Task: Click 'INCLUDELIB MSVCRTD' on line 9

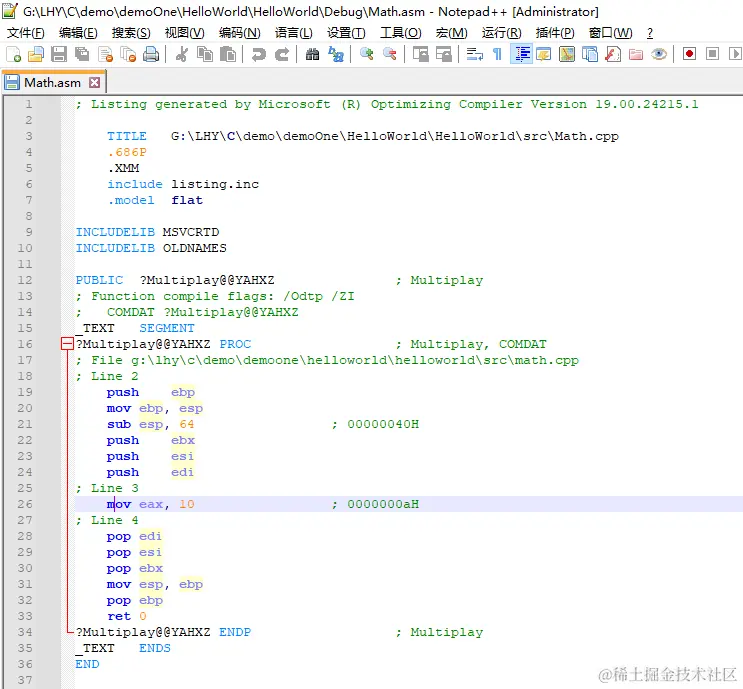Action: 147,232
